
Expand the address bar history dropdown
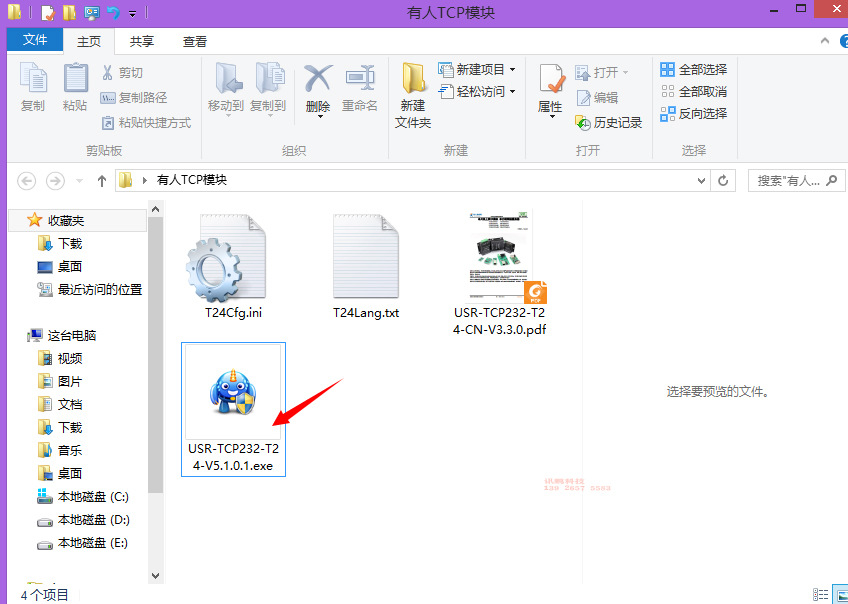pyautogui.click(x=701, y=181)
